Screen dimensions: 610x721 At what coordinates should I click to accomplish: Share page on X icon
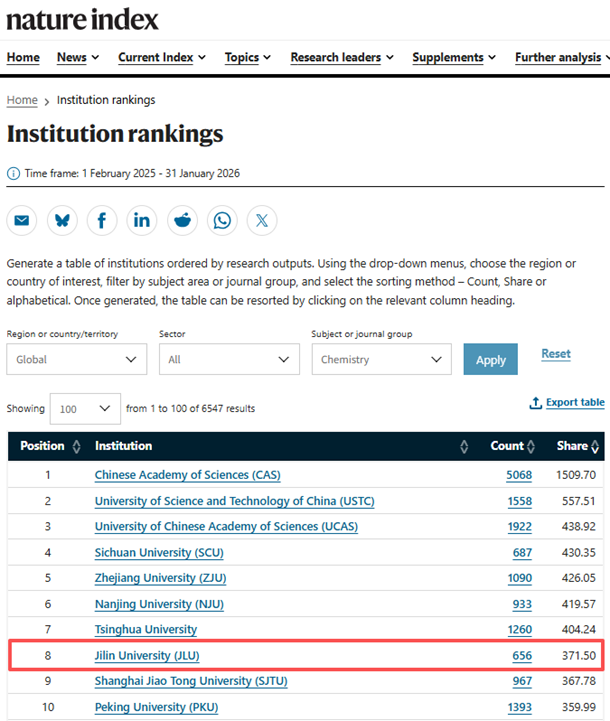(x=262, y=221)
